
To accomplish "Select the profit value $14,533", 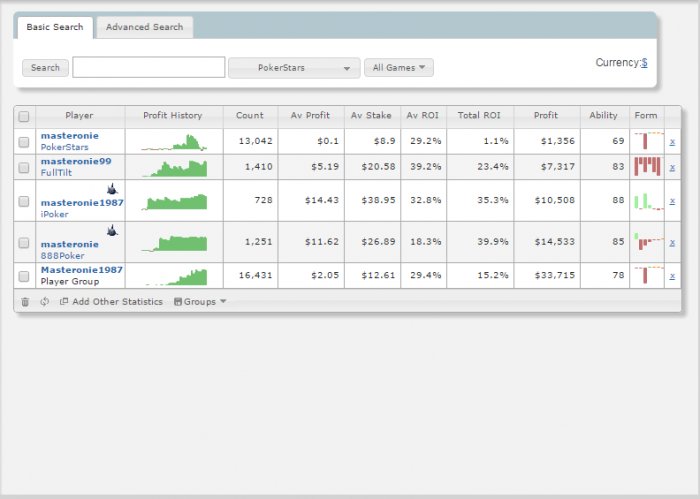I will pyautogui.click(x=555, y=242).
